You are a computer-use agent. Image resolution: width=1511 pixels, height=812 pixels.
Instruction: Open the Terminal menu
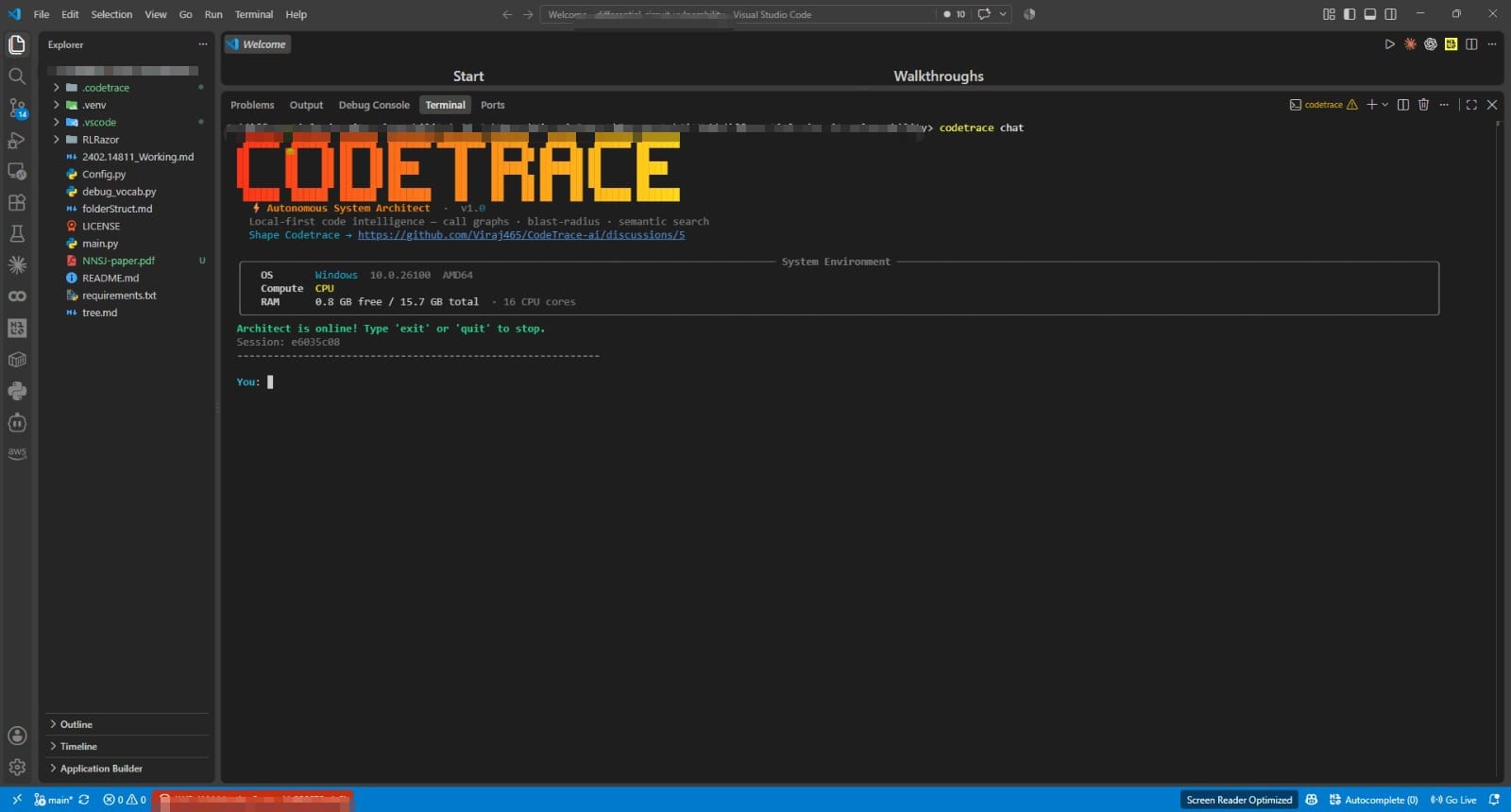point(254,14)
